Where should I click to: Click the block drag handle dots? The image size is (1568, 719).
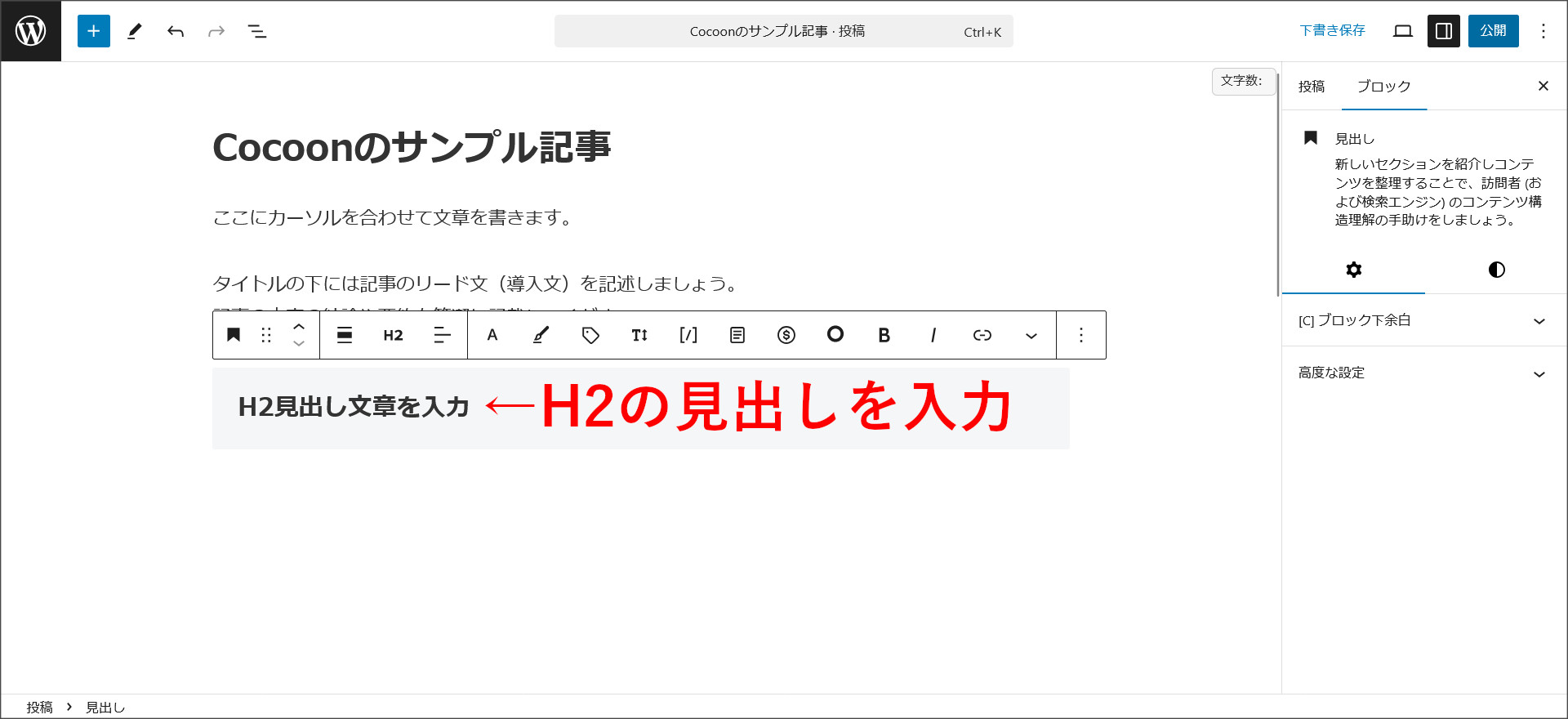click(266, 335)
